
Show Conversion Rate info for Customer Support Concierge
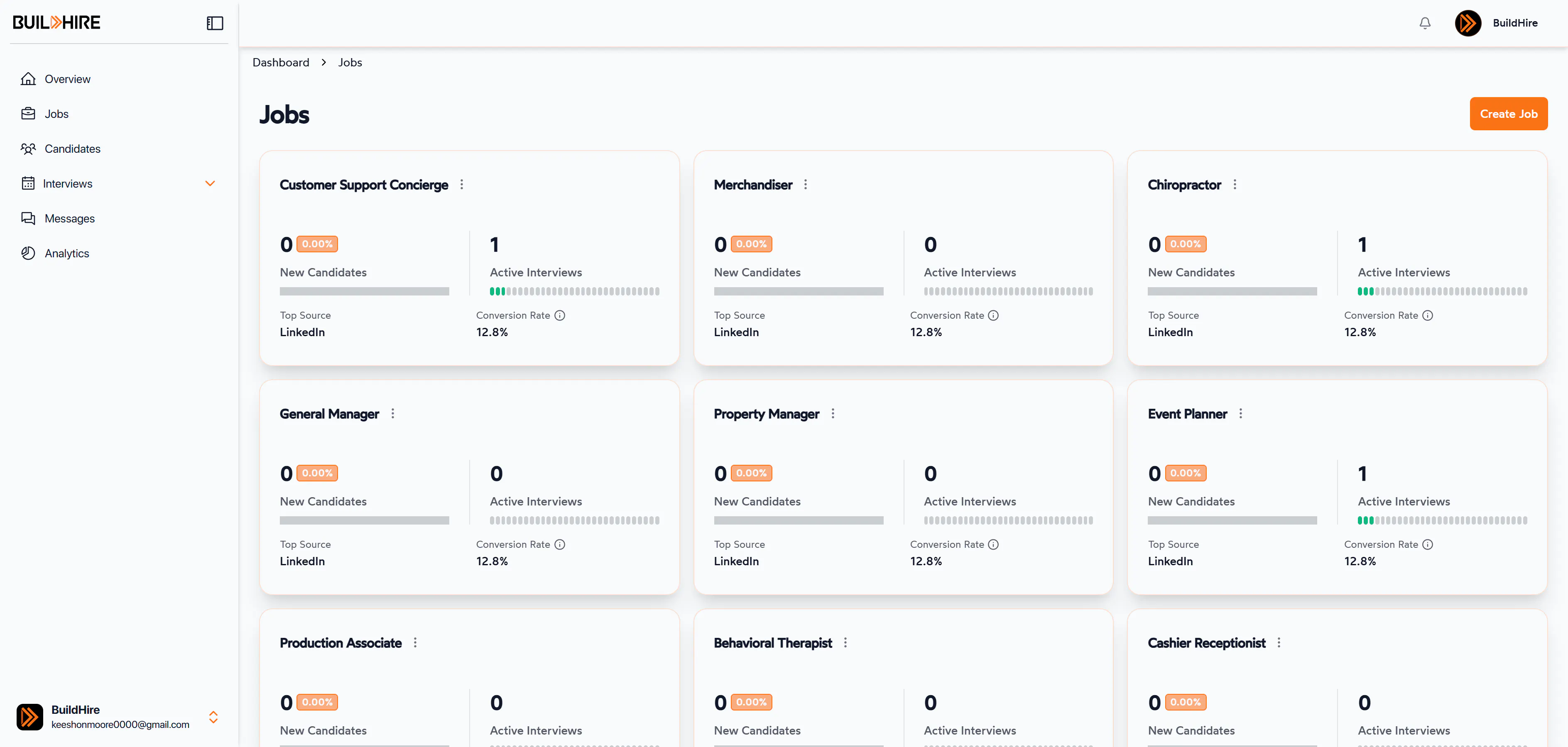tap(559, 315)
